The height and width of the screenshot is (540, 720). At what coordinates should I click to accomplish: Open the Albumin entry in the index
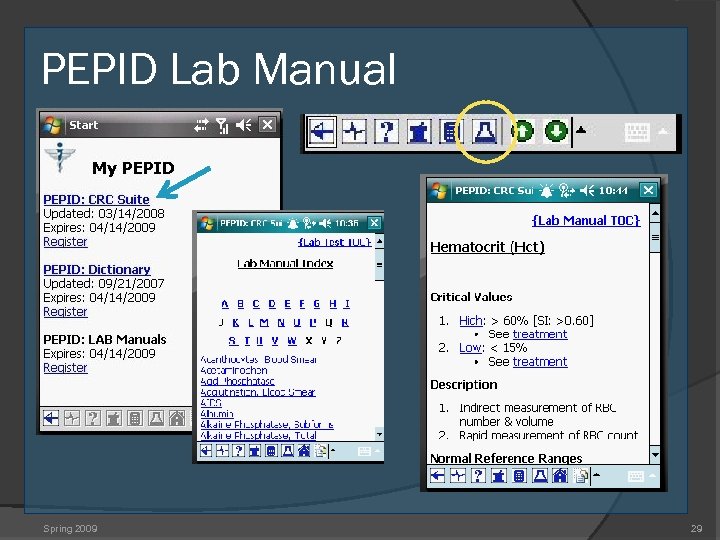[217, 414]
